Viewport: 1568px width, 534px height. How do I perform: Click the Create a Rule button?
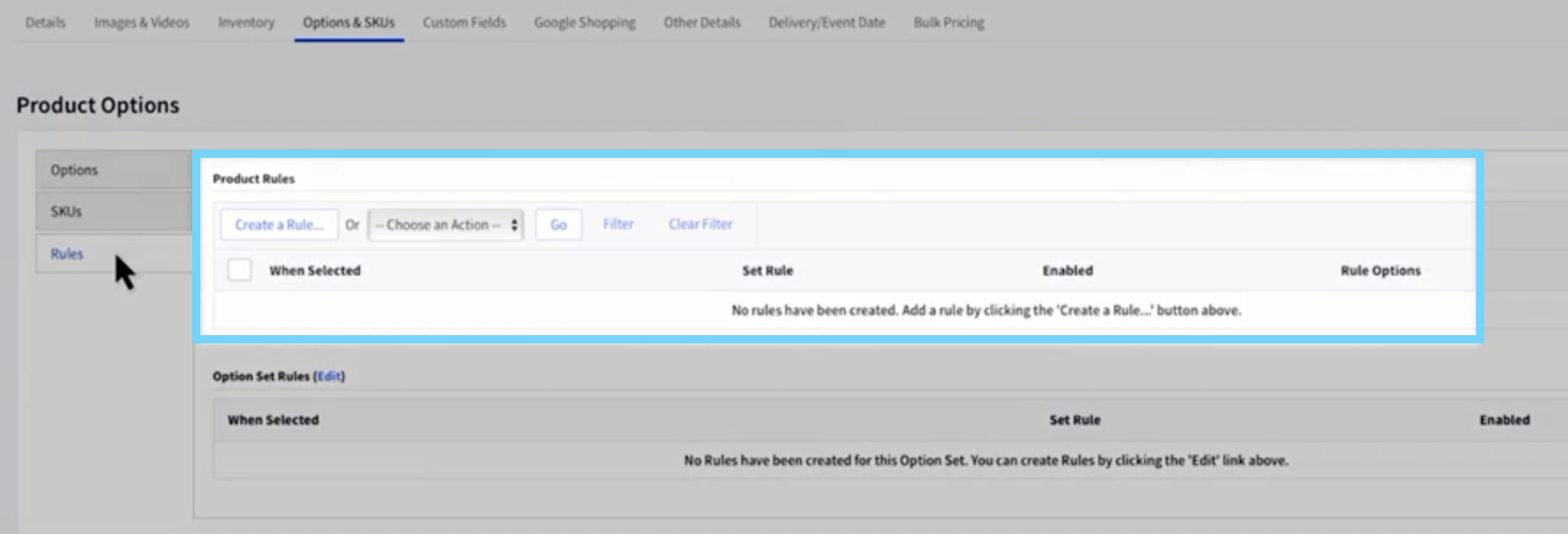point(279,224)
